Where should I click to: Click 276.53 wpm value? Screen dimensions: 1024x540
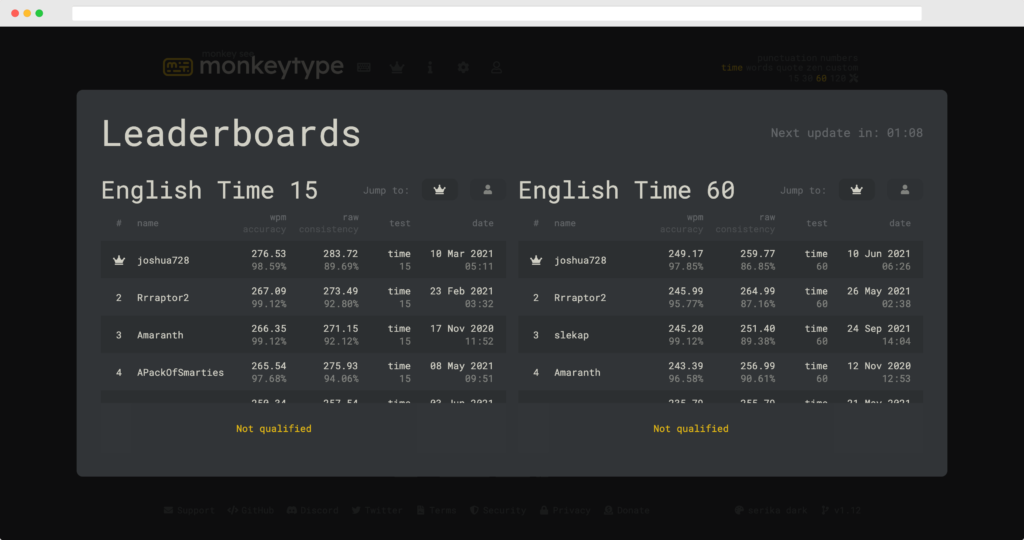click(x=268, y=253)
